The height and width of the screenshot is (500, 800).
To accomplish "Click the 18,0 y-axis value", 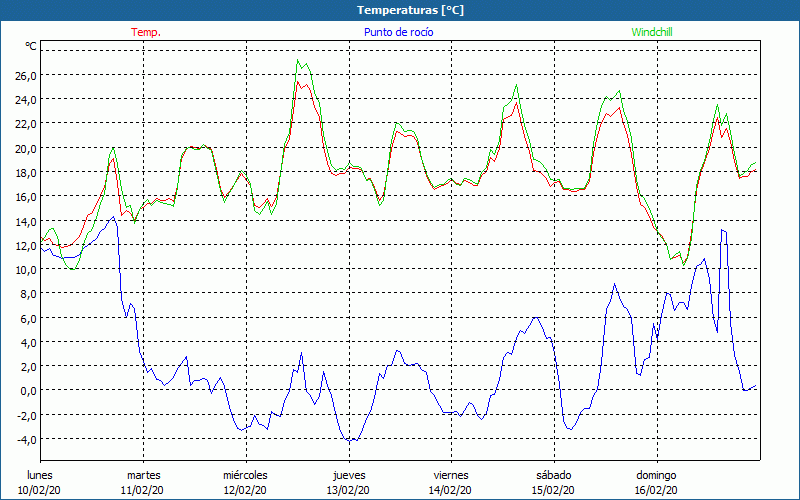I will (26, 173).
